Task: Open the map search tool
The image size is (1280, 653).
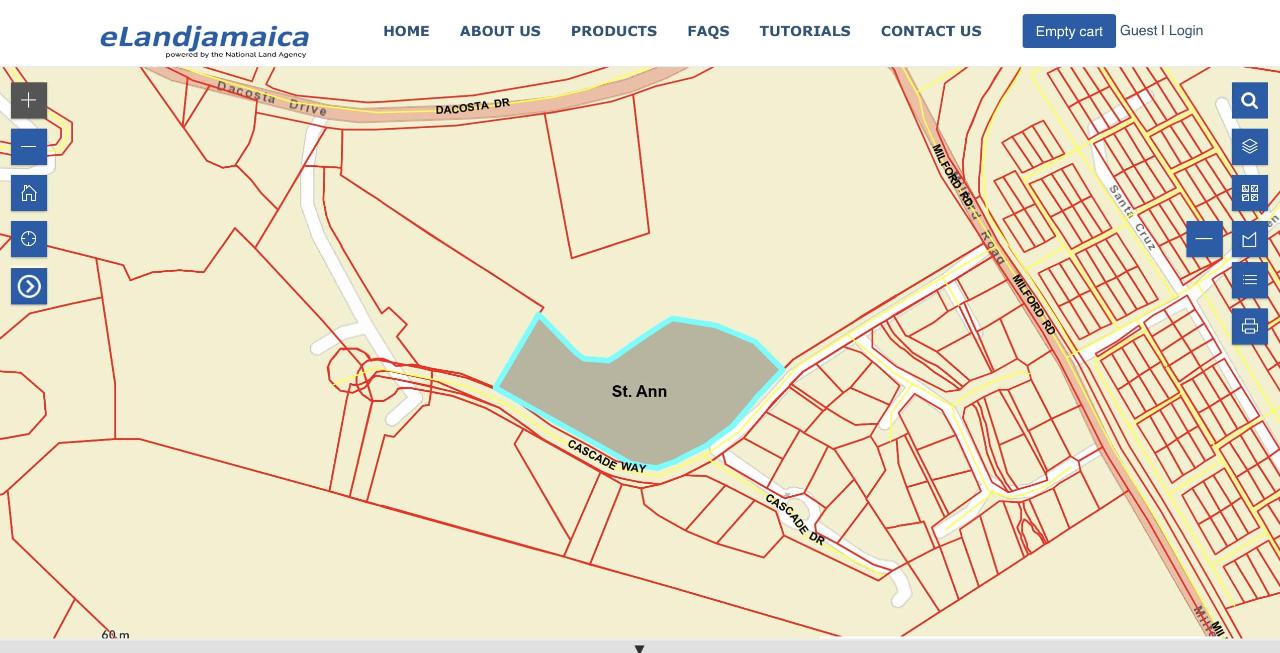Action: [1249, 100]
